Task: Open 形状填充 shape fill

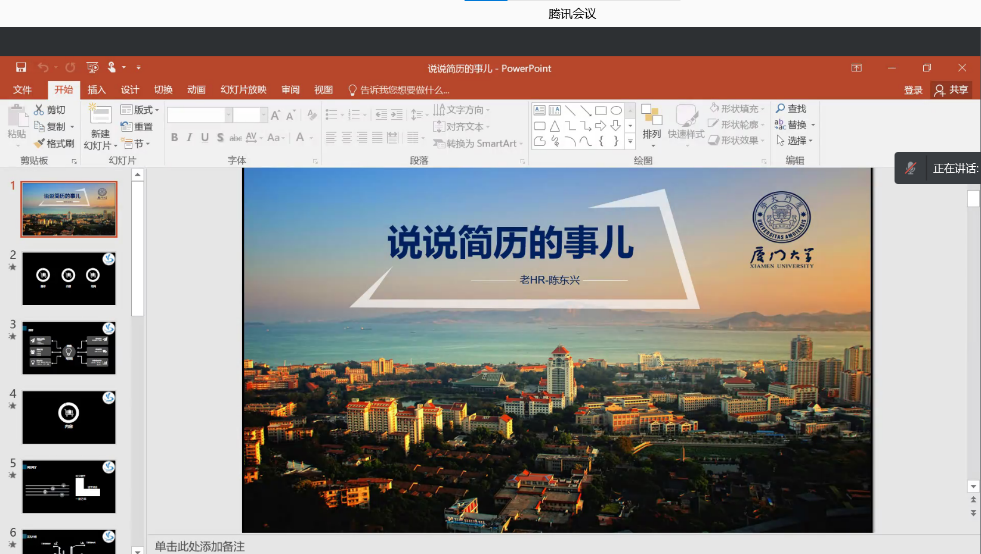Action: pyautogui.click(x=737, y=108)
